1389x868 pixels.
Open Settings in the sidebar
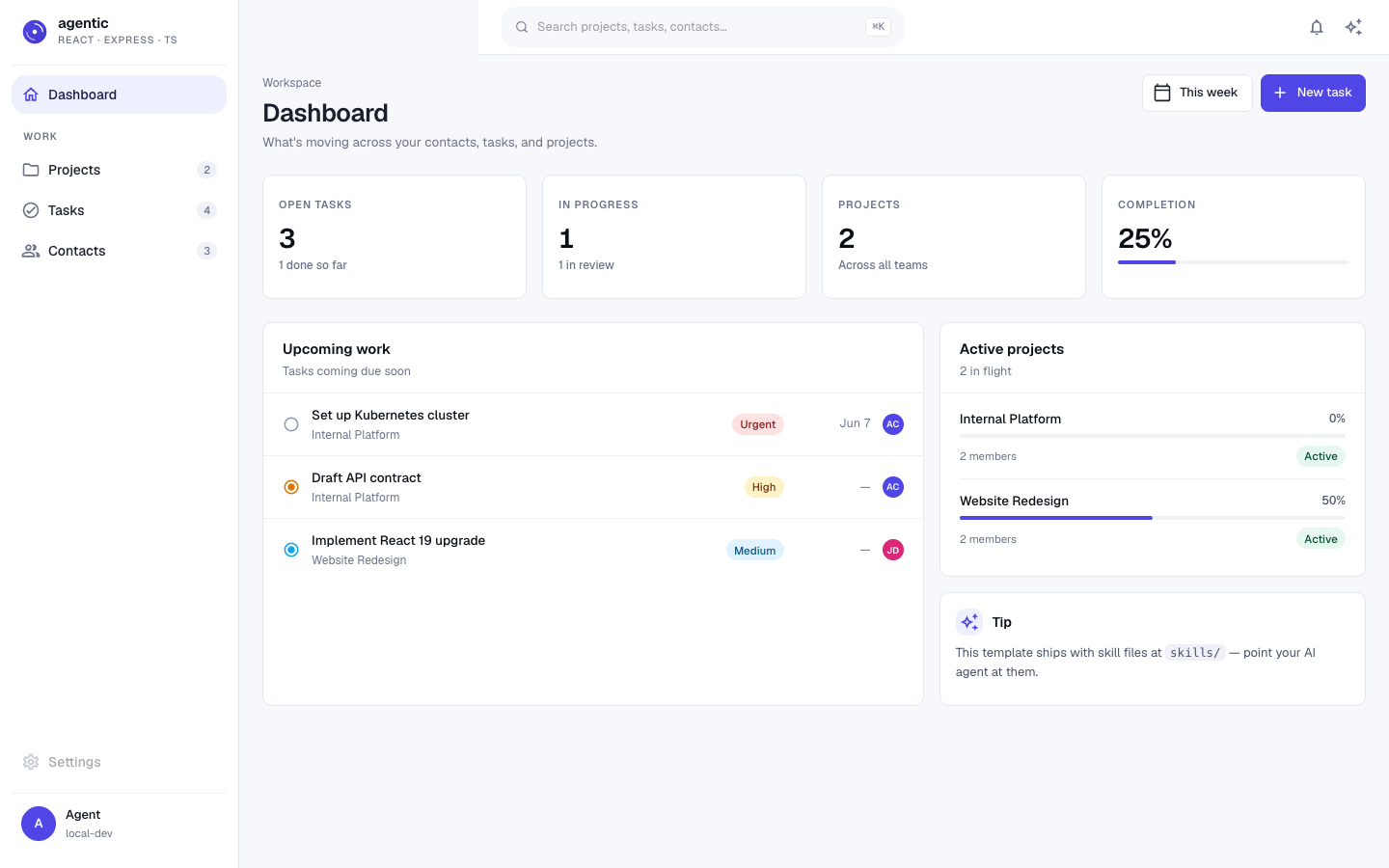point(119,762)
